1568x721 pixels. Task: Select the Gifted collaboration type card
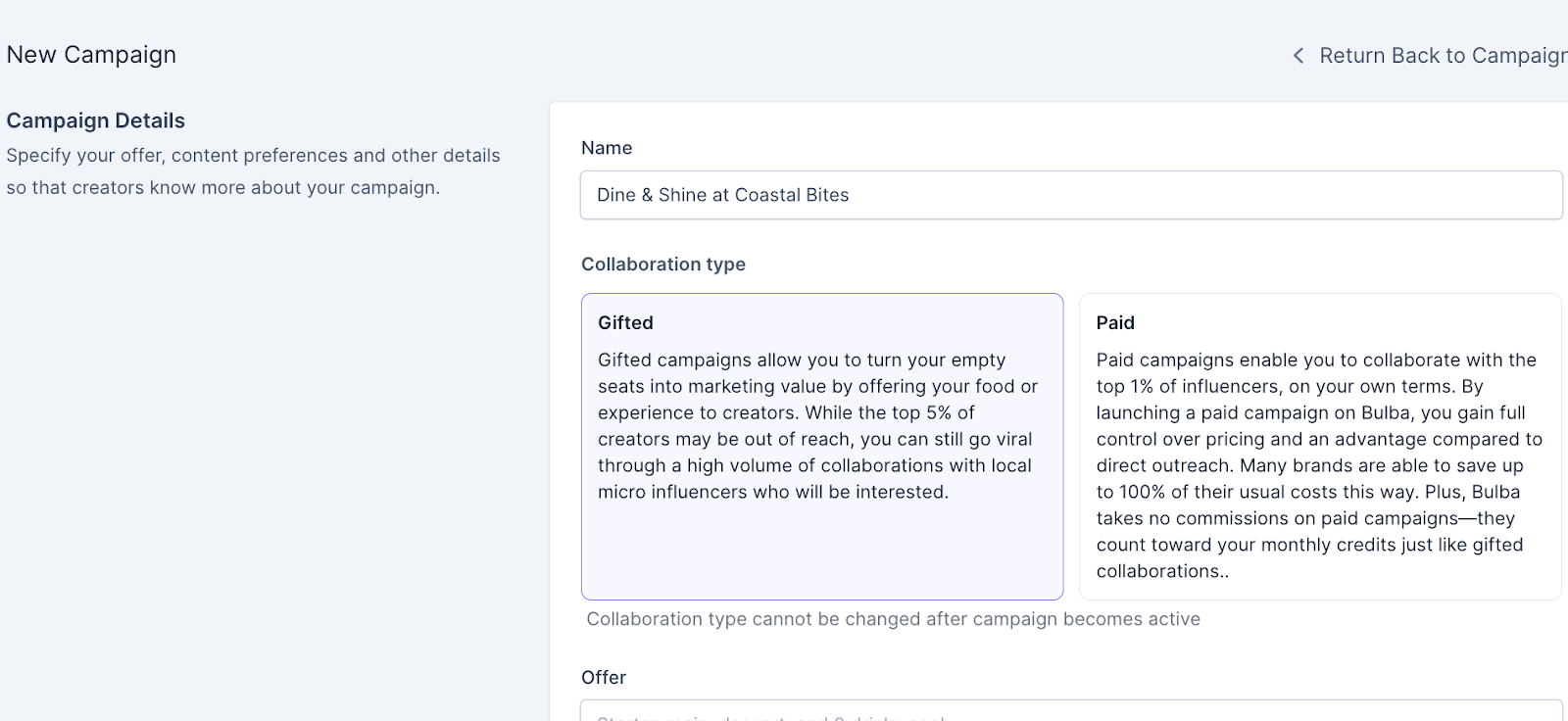click(821, 446)
